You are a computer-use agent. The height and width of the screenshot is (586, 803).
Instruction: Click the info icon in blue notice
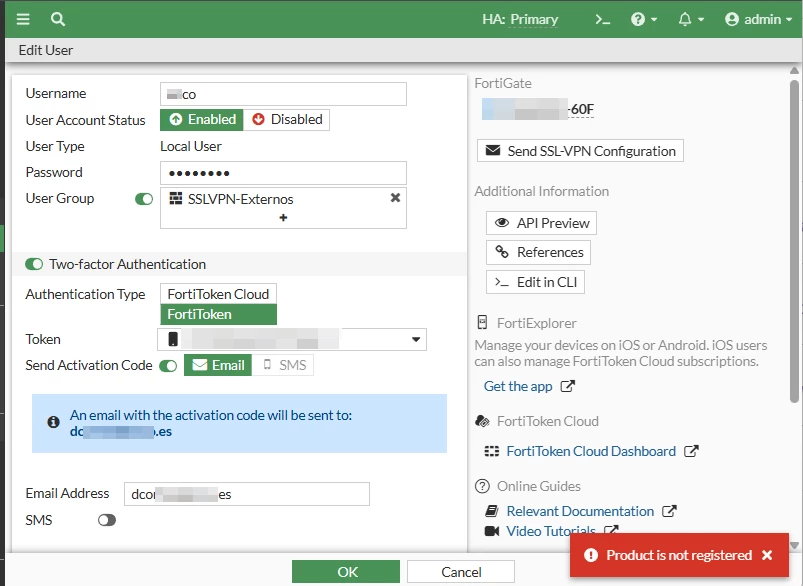point(53,422)
